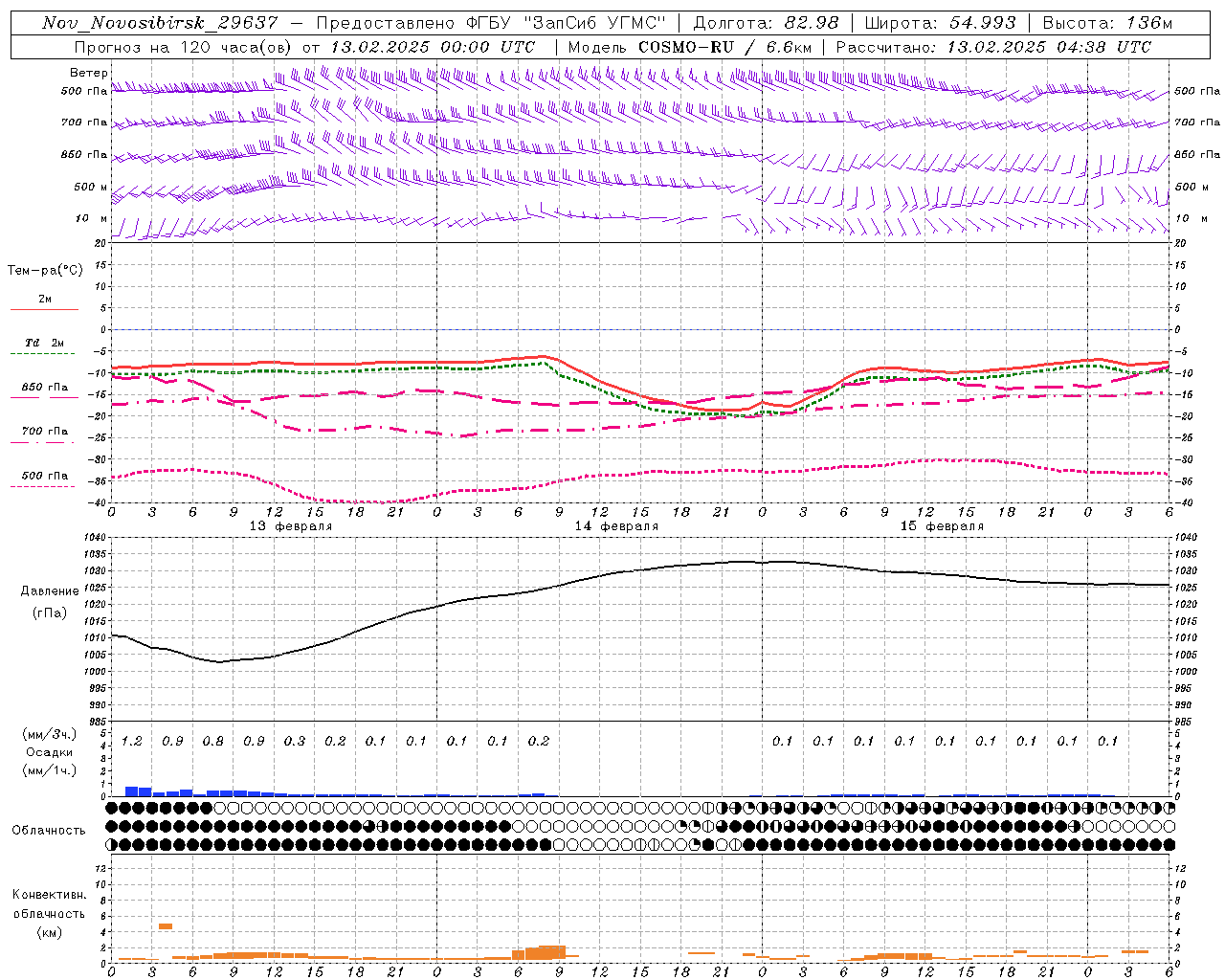The image size is (1225, 980).
Task: Click the 14 февраля date label
Action: [616, 526]
